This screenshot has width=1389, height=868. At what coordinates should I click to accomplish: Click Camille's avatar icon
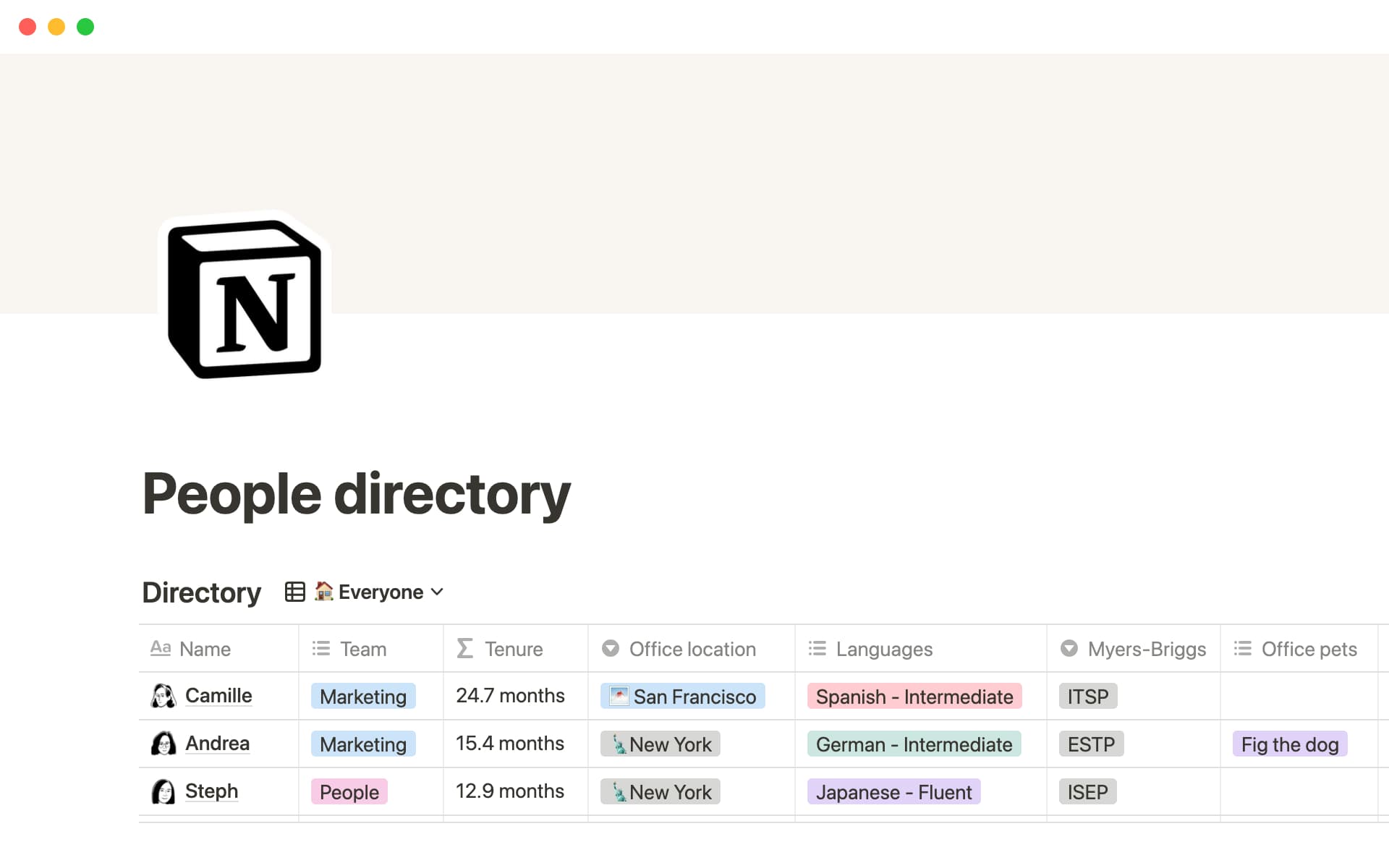point(163,696)
